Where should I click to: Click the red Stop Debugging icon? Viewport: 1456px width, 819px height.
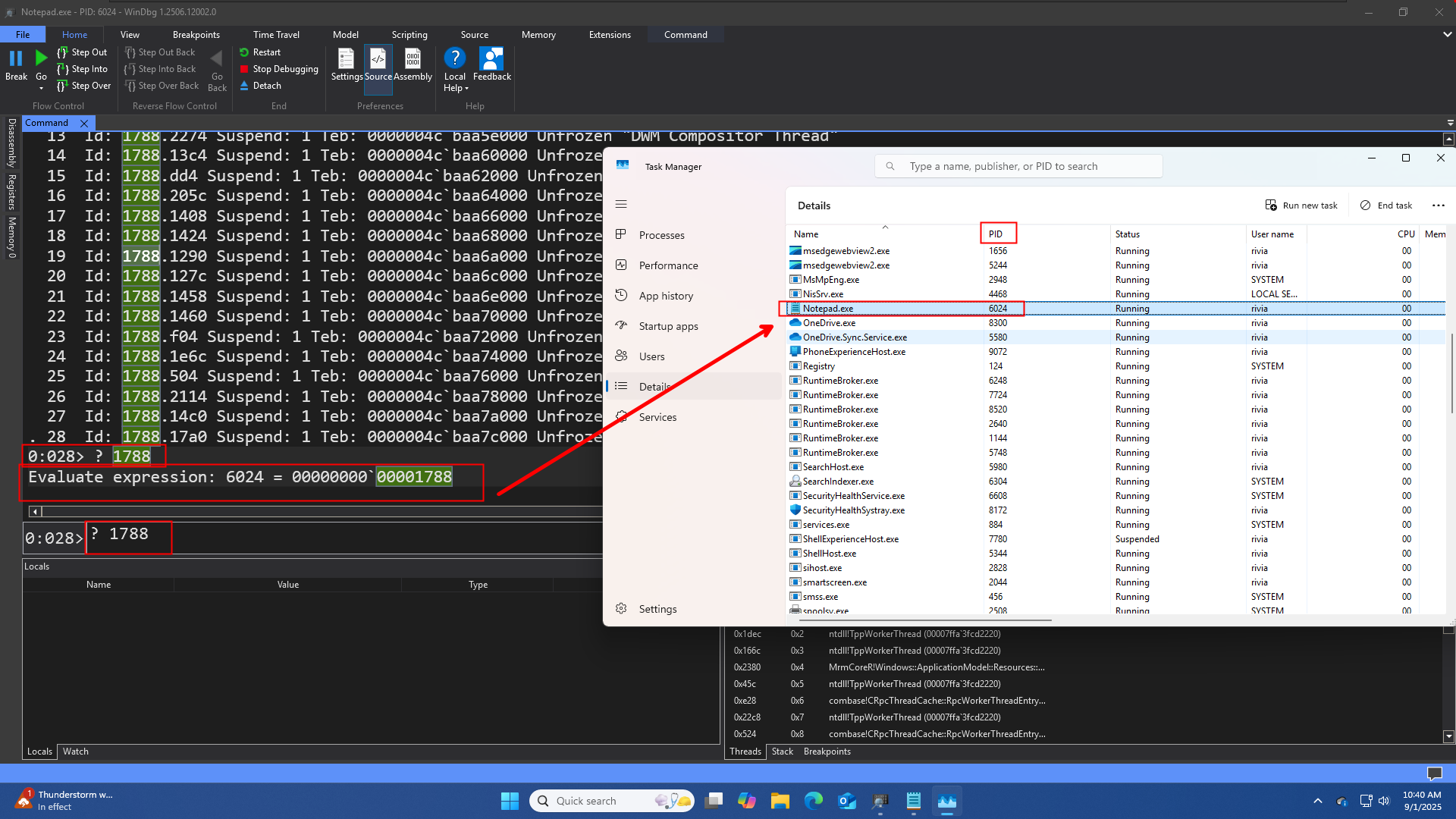(244, 69)
